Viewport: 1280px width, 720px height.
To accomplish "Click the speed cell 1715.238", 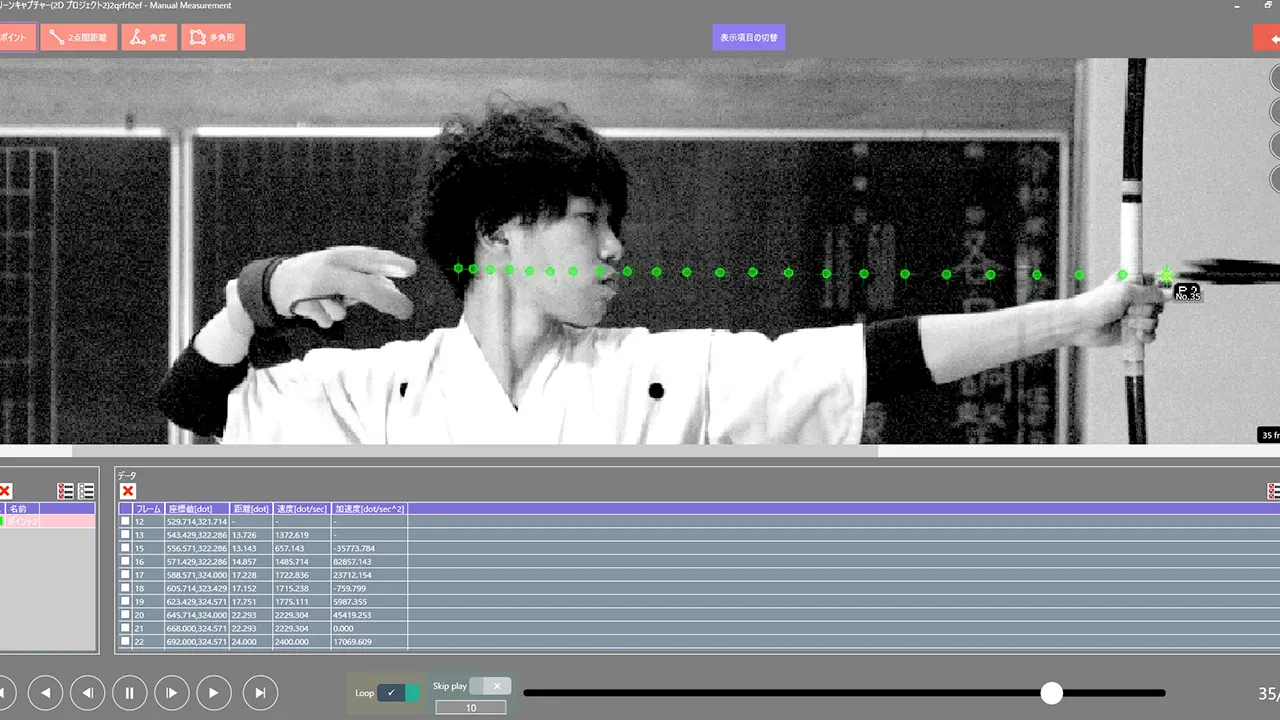I will [302, 588].
